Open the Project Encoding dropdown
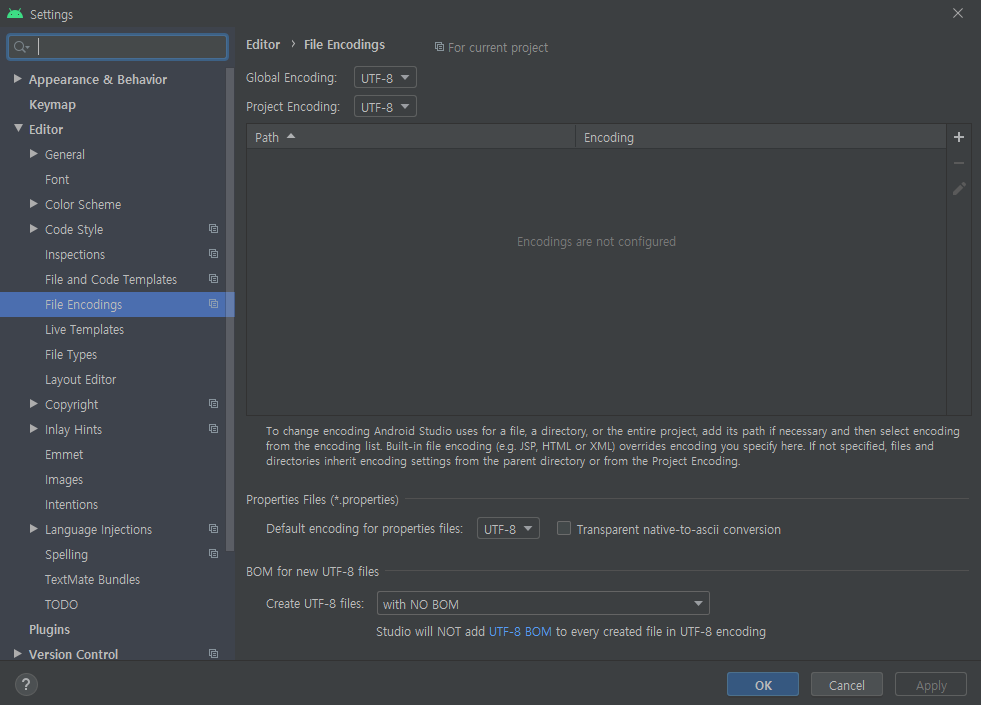The image size is (981, 705). [385, 106]
